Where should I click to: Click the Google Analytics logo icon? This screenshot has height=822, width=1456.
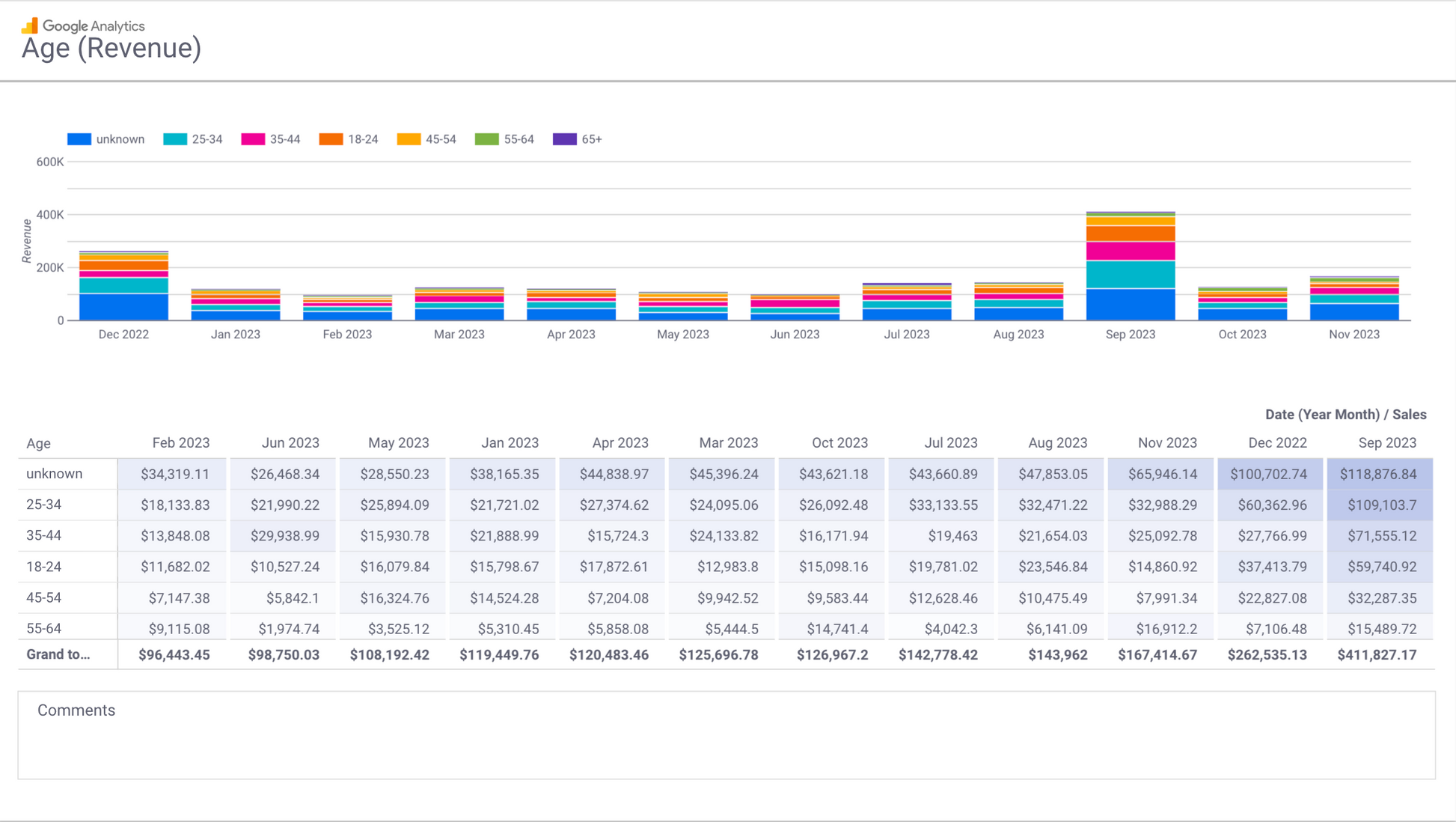[x=30, y=26]
